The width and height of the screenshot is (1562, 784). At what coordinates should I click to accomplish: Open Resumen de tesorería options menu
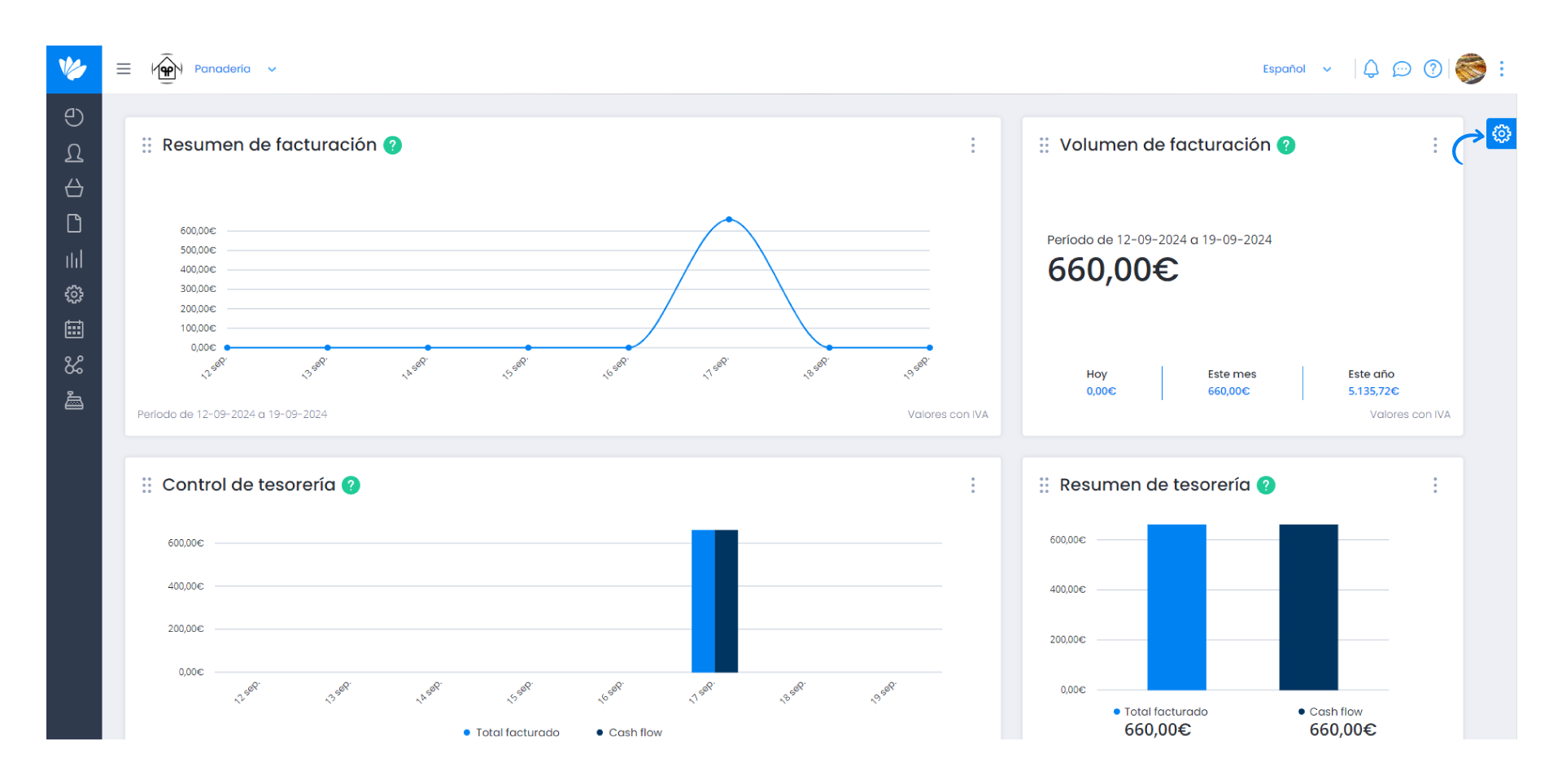click(1435, 485)
